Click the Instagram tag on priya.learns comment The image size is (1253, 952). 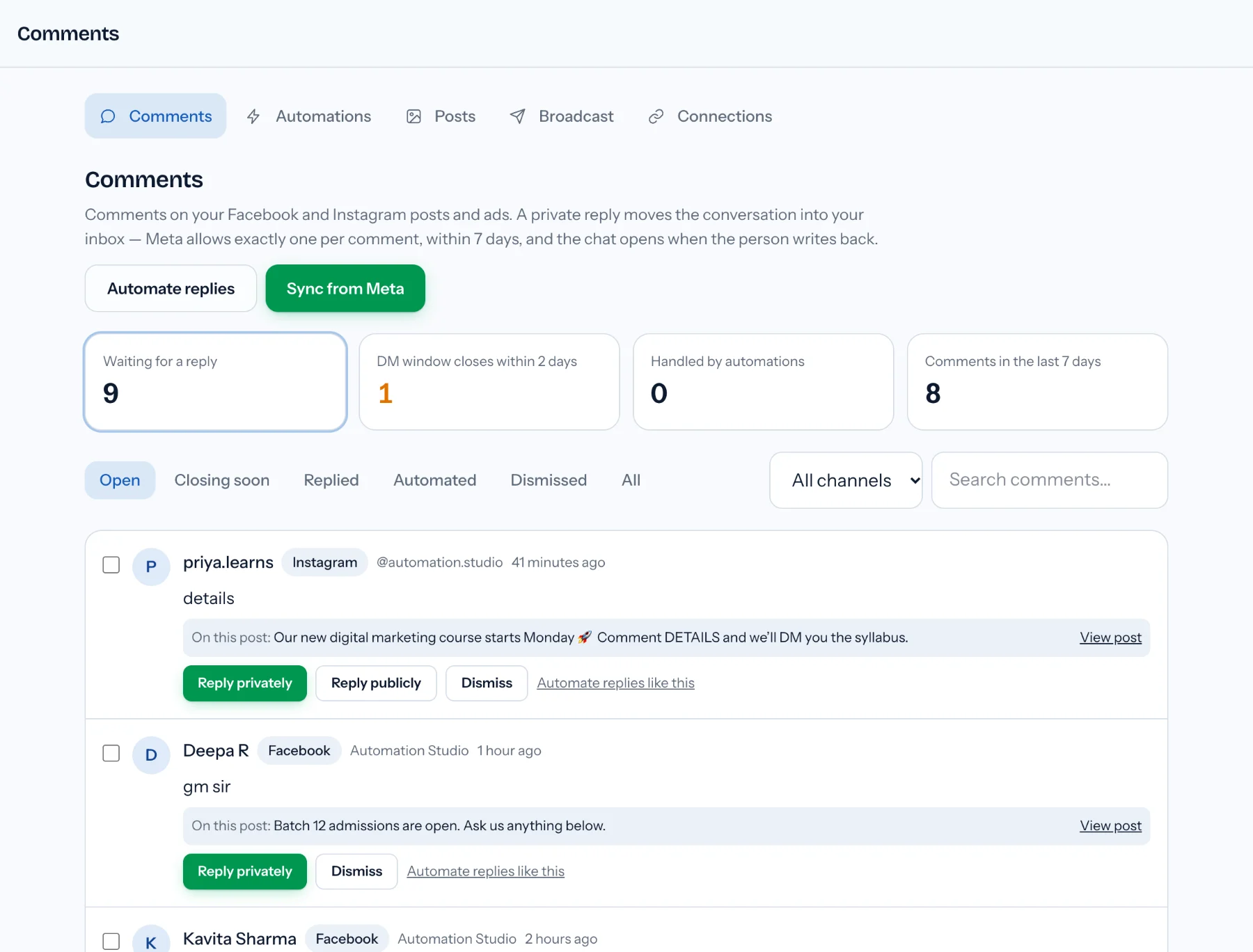pos(325,562)
